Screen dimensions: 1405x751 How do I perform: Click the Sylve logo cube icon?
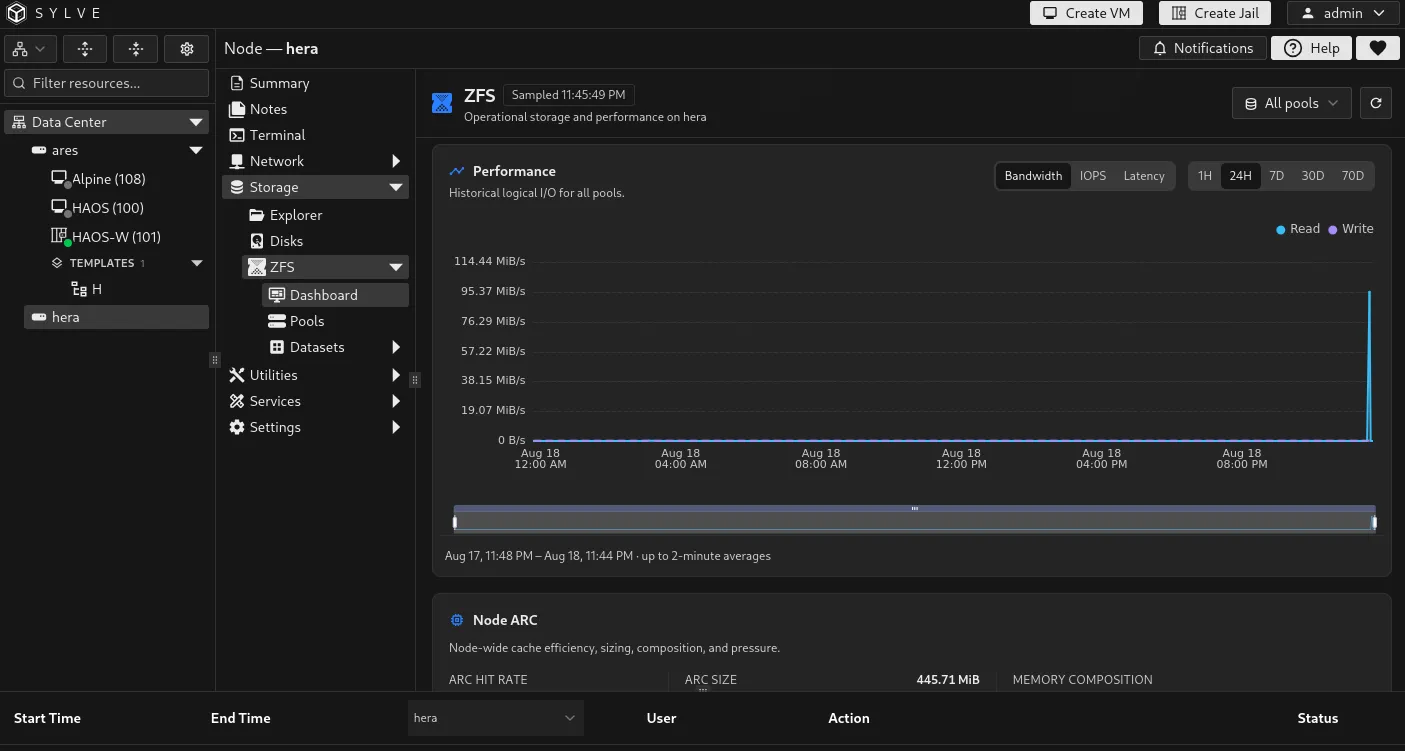16,13
